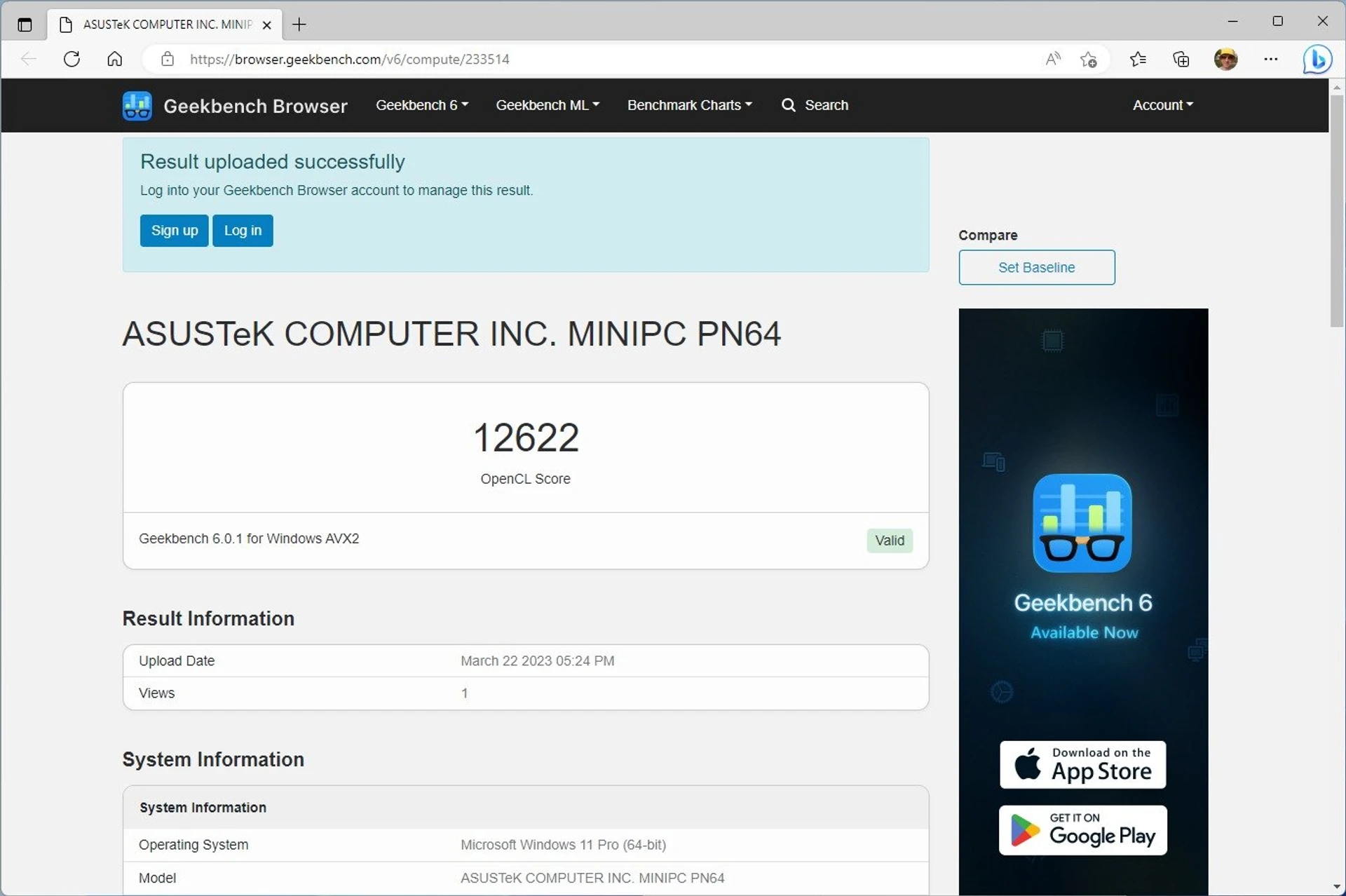
Task: Click the Model value ASUSTeK MINIPC PN64
Action: pyautogui.click(x=592, y=878)
